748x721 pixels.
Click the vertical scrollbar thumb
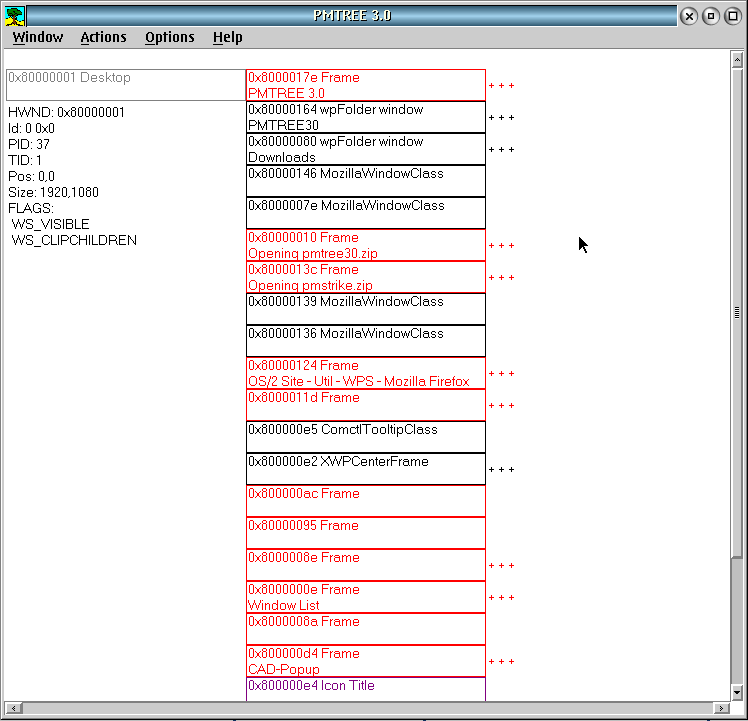click(737, 313)
